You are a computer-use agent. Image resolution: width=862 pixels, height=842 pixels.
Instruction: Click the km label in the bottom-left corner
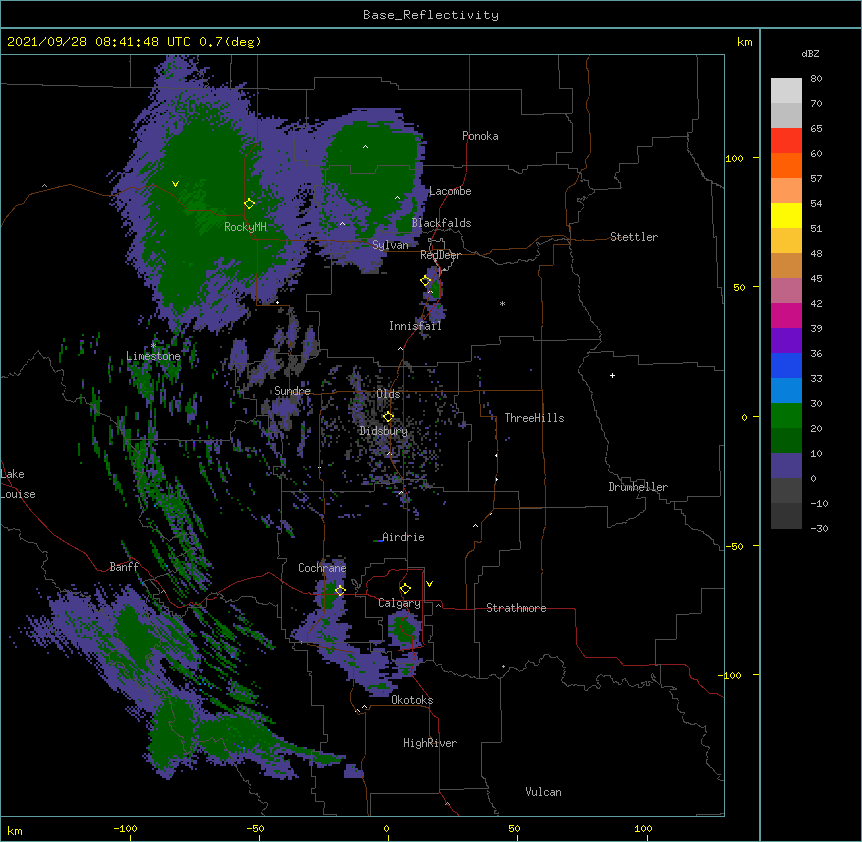point(15,830)
